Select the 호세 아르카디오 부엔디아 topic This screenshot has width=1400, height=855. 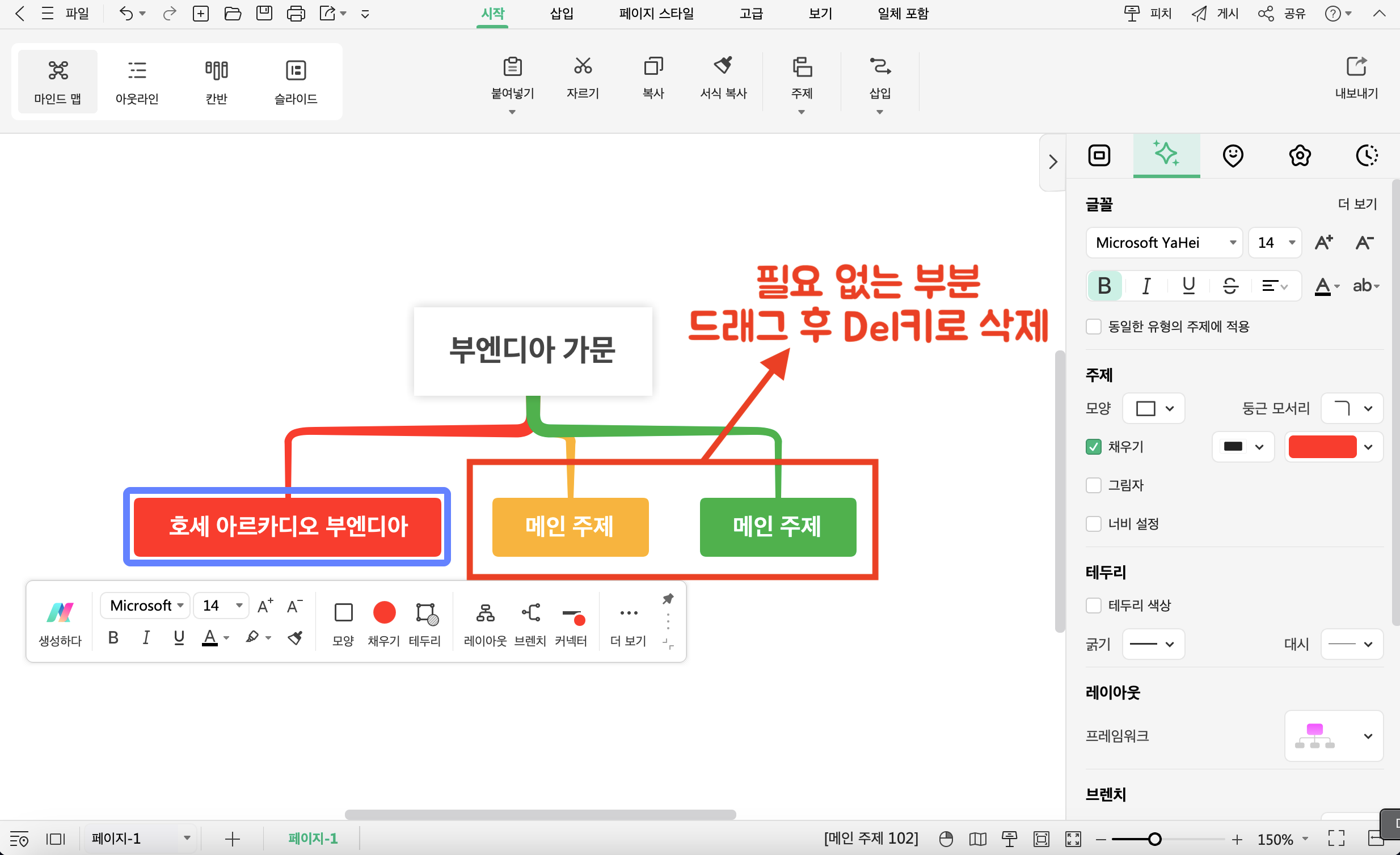[288, 526]
